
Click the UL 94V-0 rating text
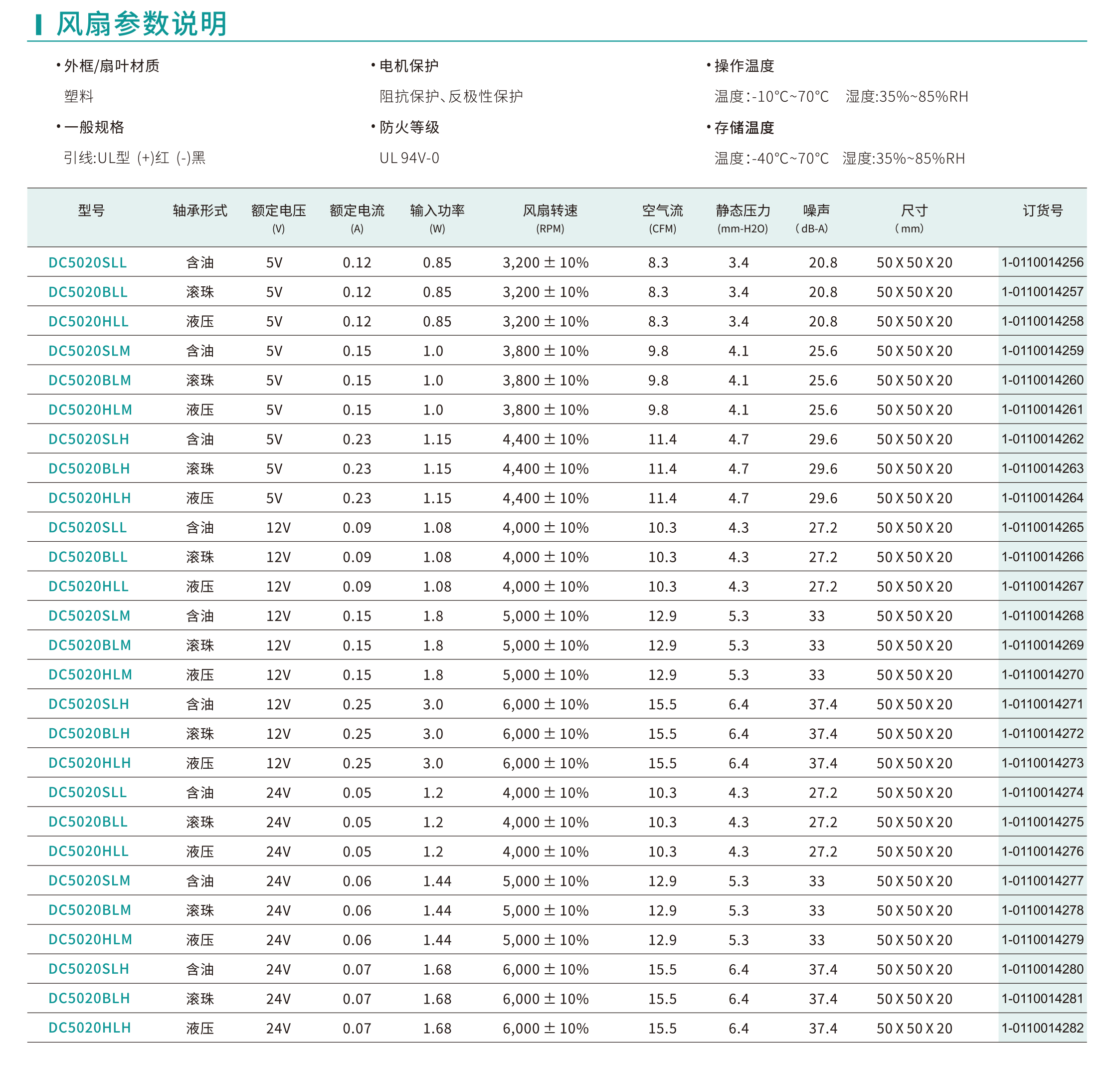409,158
